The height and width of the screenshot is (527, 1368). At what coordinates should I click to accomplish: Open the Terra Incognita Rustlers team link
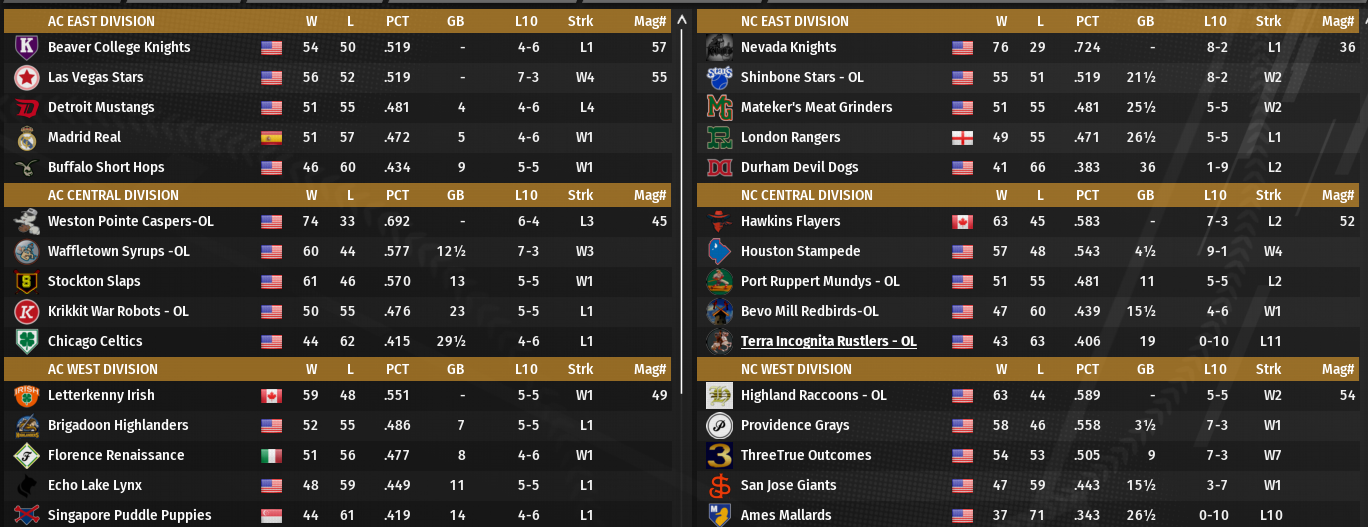(828, 341)
